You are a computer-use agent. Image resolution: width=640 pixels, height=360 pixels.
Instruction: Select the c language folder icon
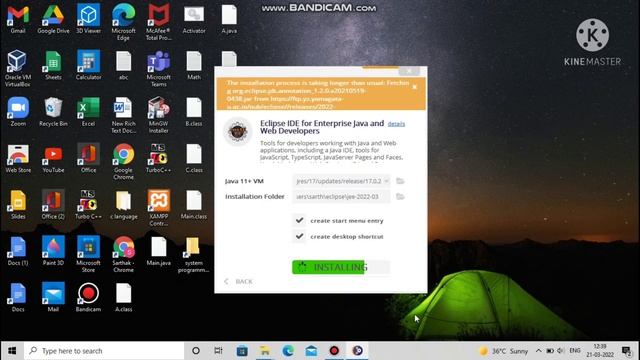coord(123,205)
